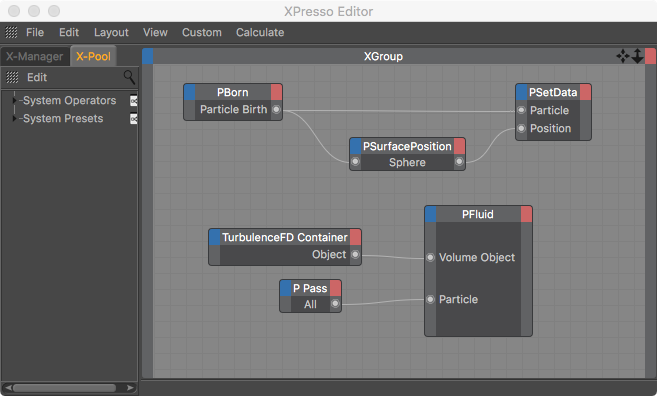Expand the System Presets tree item

(14, 119)
